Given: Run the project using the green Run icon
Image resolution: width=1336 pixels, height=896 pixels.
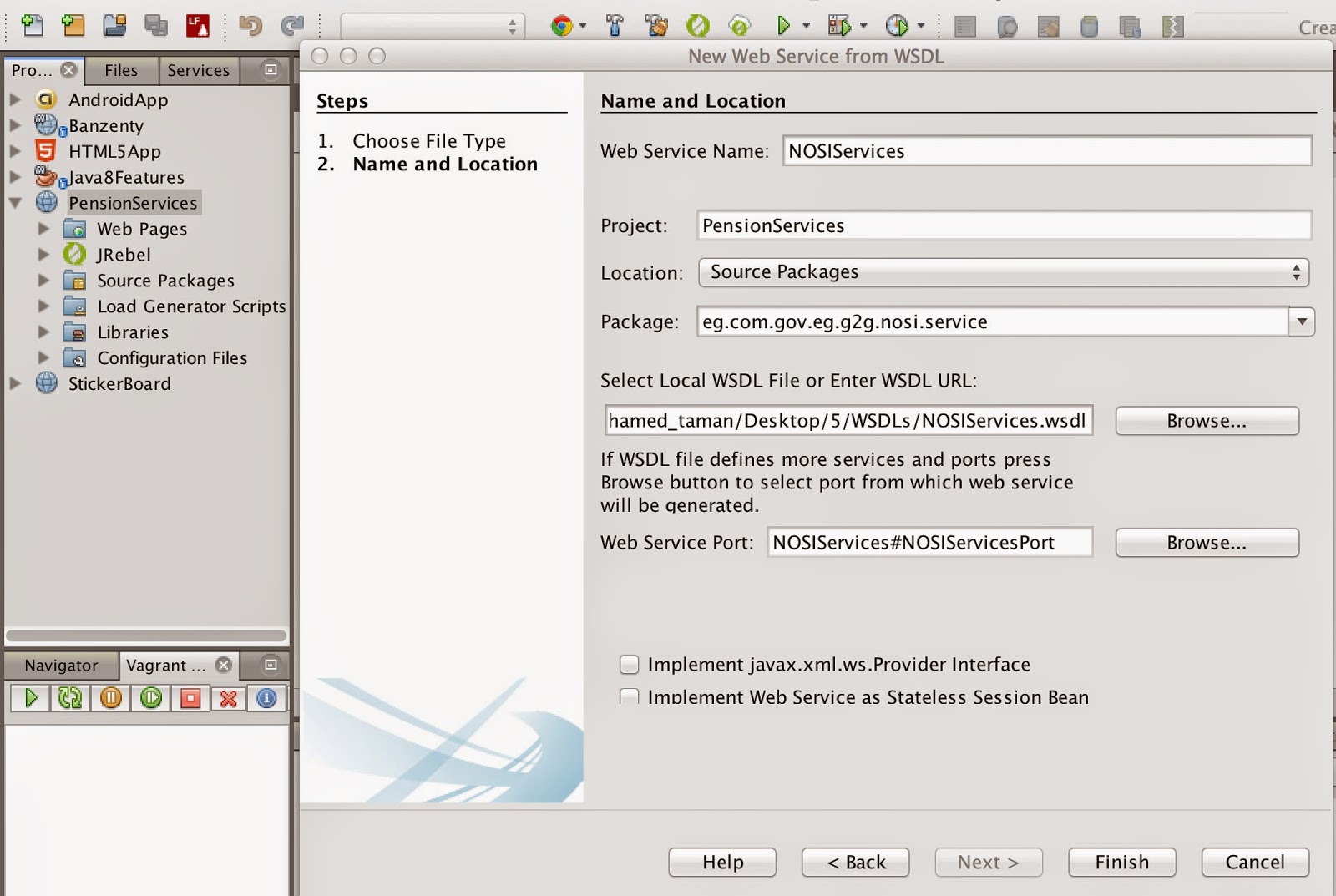Looking at the screenshot, I should (785, 25).
